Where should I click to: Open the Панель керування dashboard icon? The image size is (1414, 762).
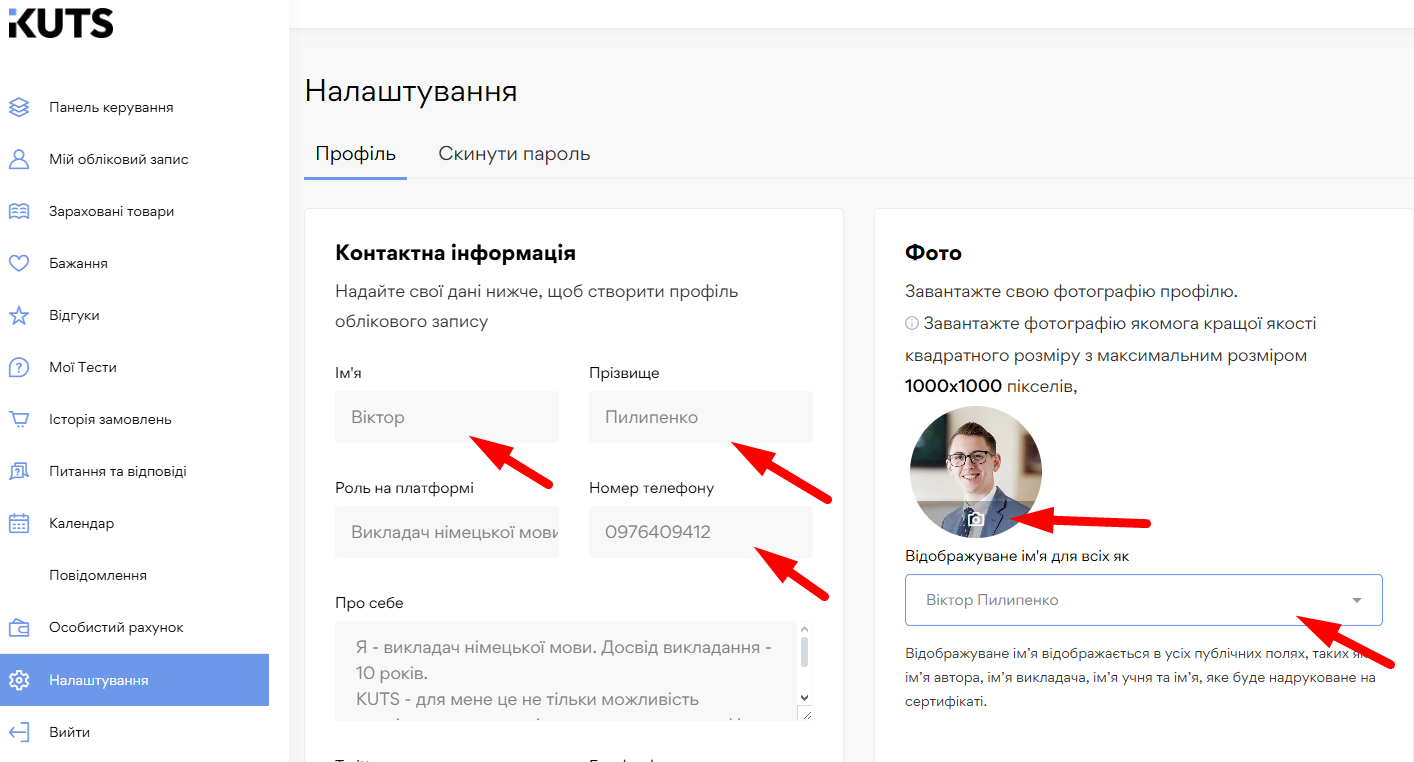20,106
